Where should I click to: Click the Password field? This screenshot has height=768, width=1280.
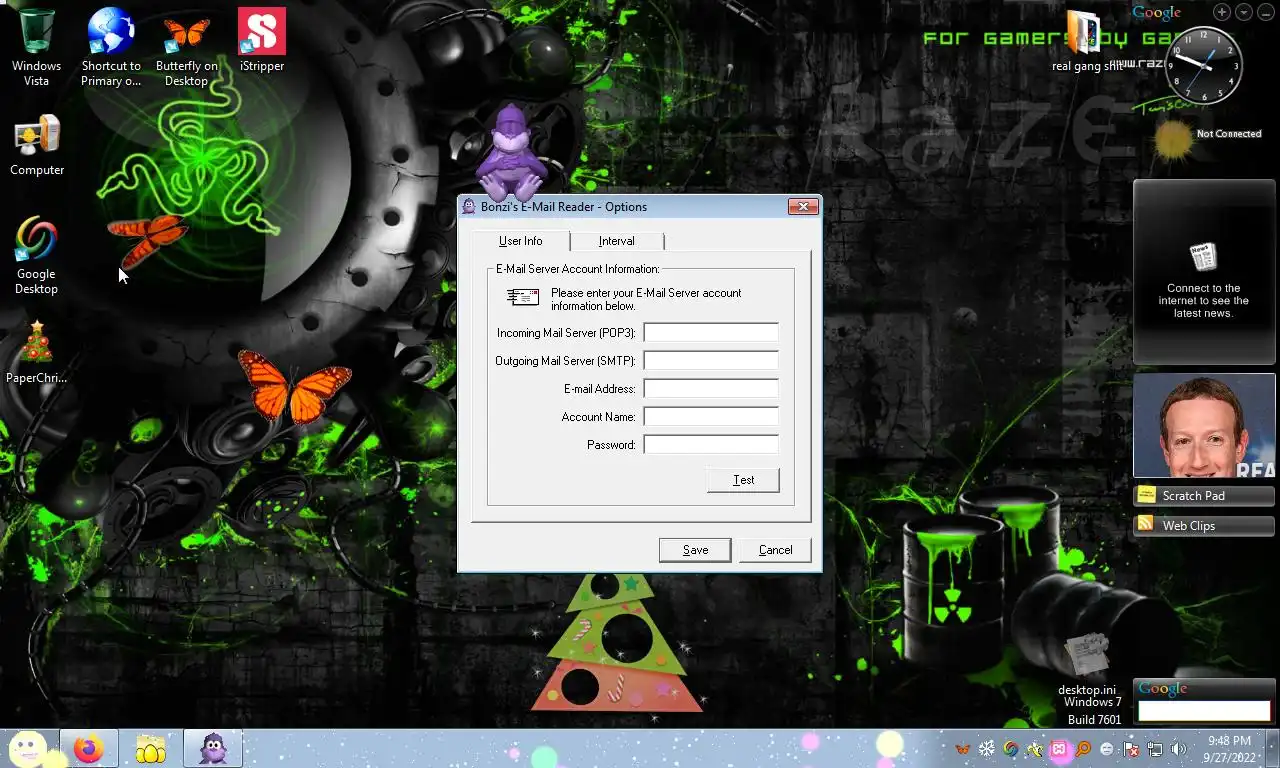711,444
